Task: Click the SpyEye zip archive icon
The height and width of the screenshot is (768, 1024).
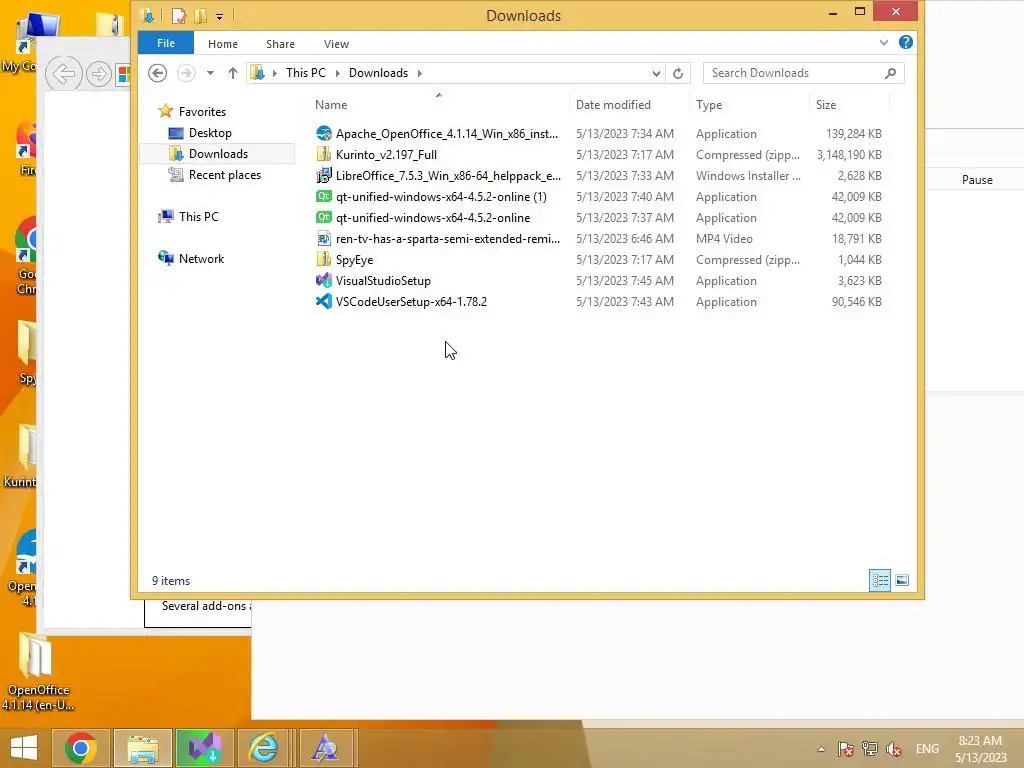Action: point(323,259)
